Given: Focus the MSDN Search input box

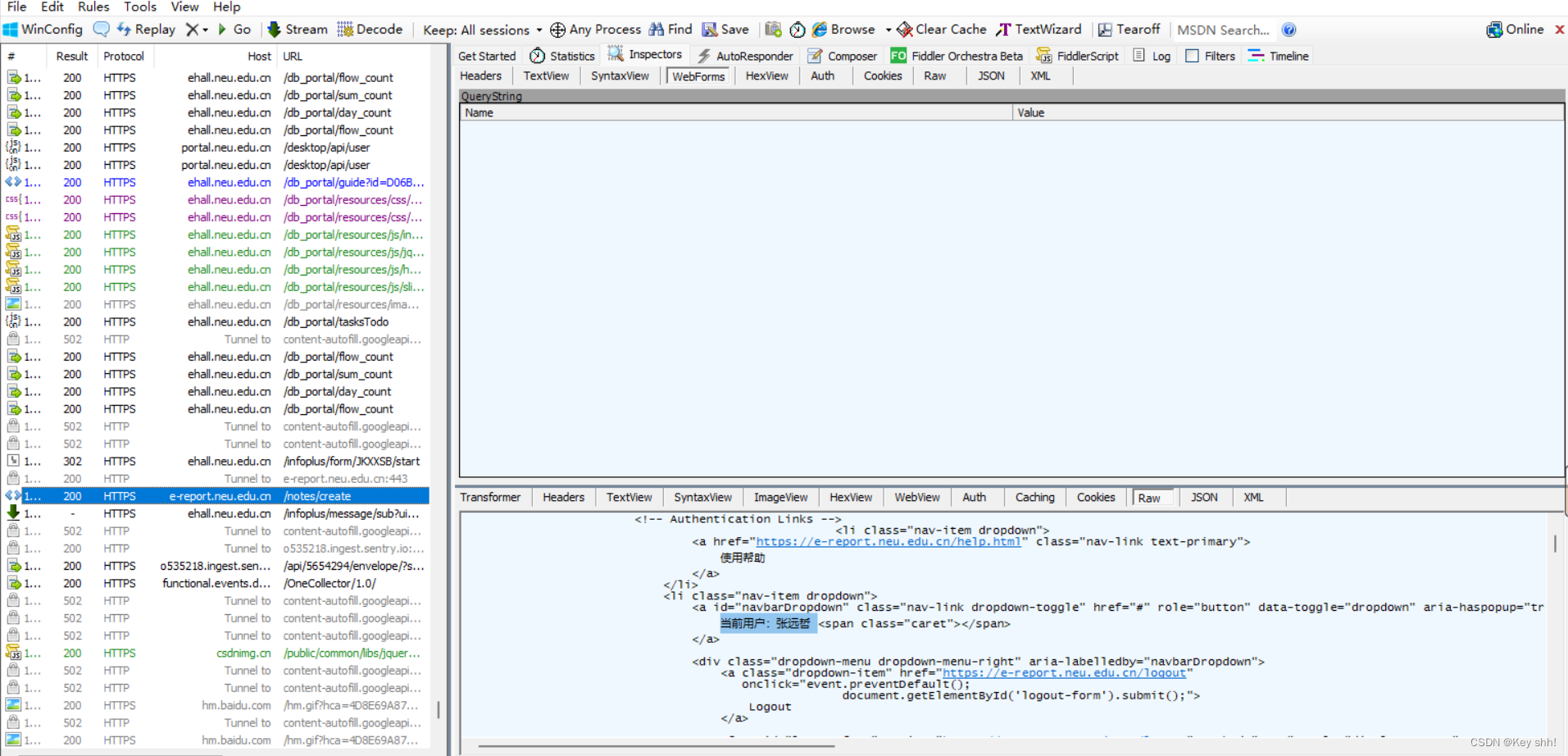Looking at the screenshot, I should pyautogui.click(x=1224, y=30).
